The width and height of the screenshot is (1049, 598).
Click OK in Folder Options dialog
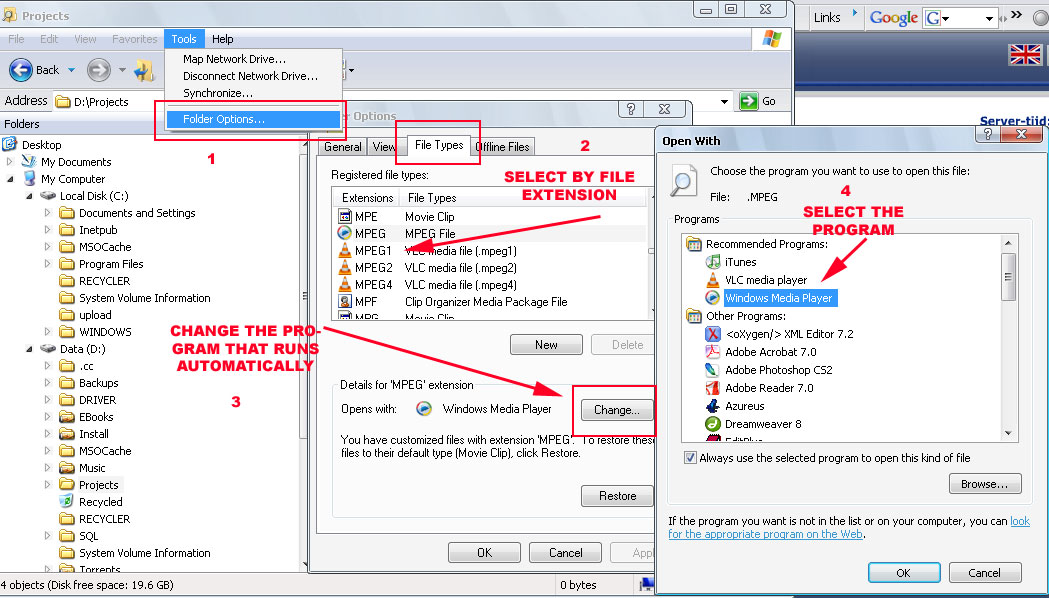pyautogui.click(x=484, y=553)
